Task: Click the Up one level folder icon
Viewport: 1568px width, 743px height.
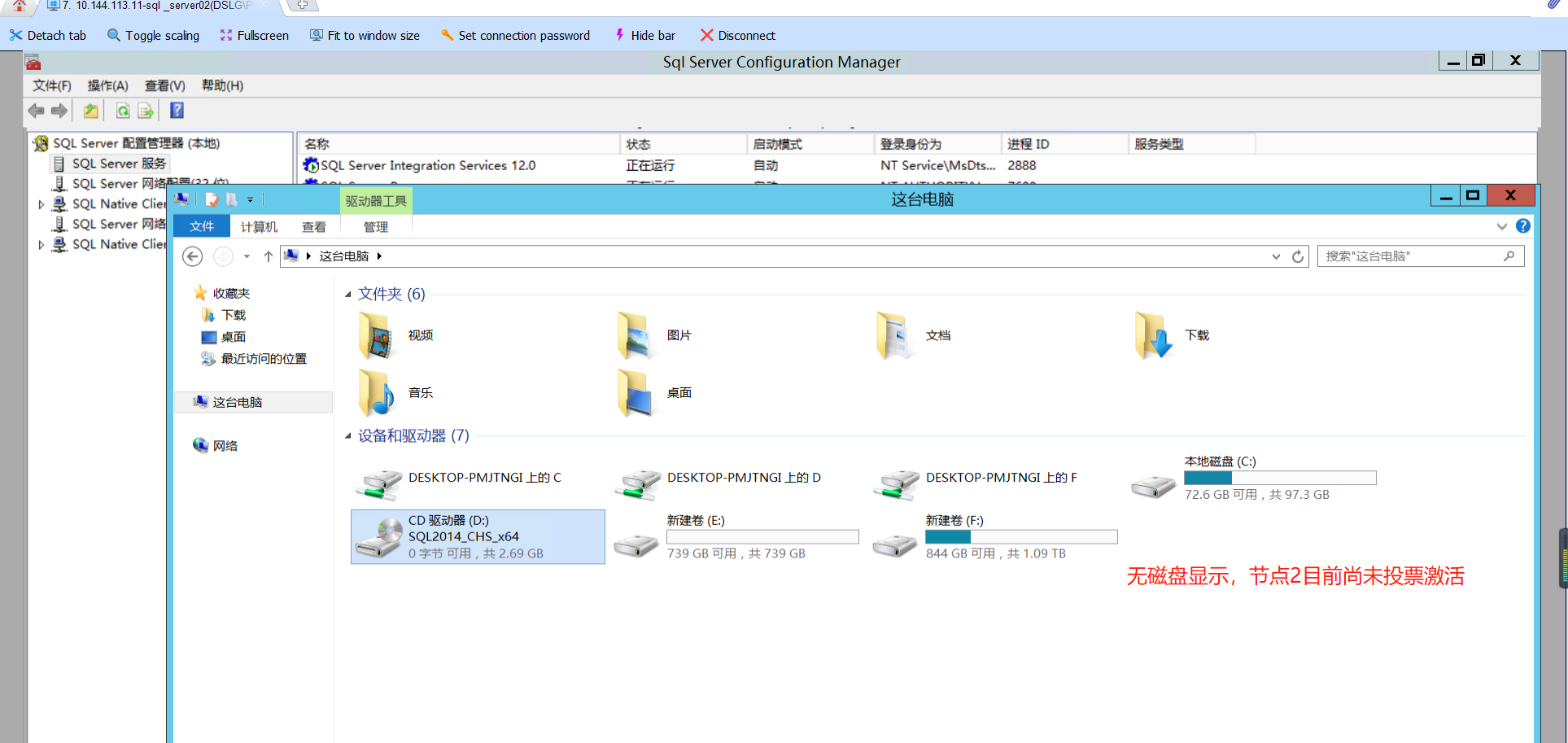Action: tap(91, 111)
